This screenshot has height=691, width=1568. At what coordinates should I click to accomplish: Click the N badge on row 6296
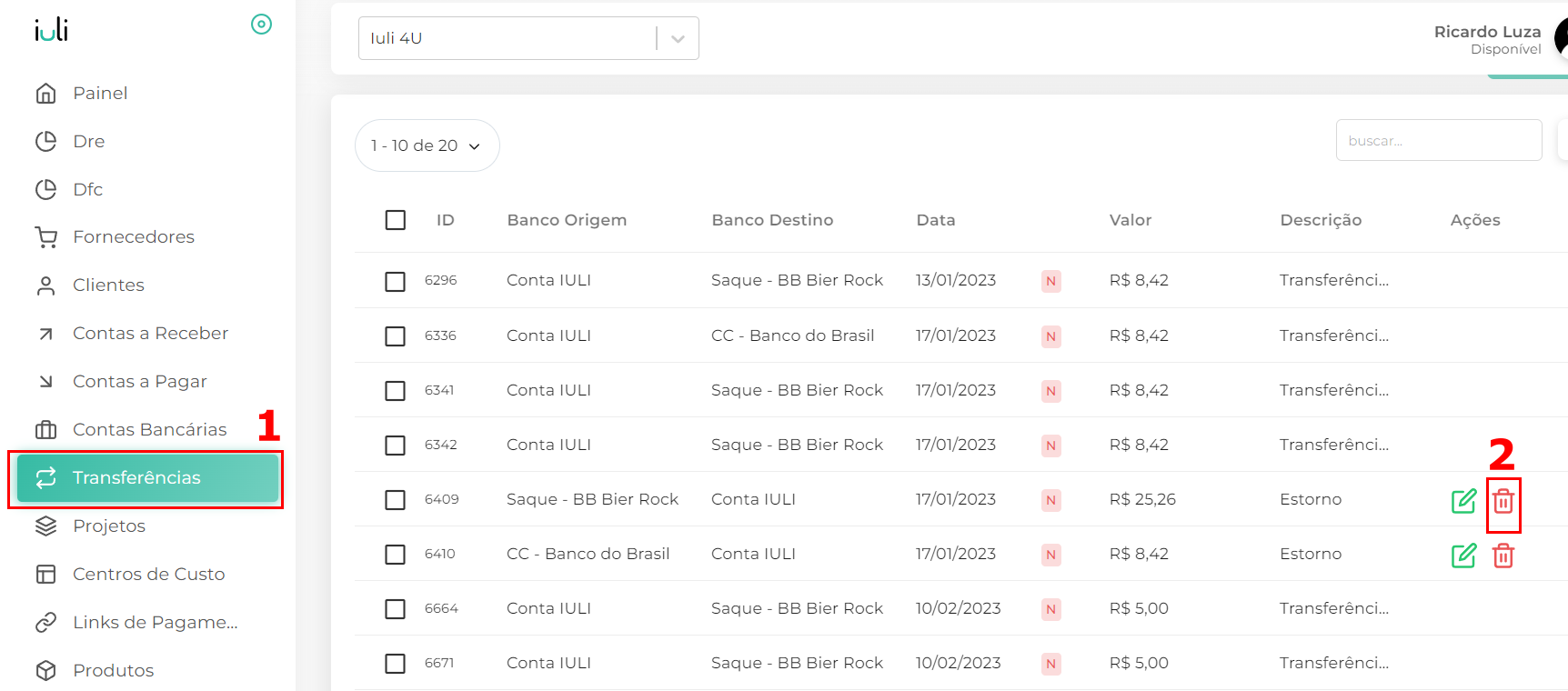point(1050,281)
